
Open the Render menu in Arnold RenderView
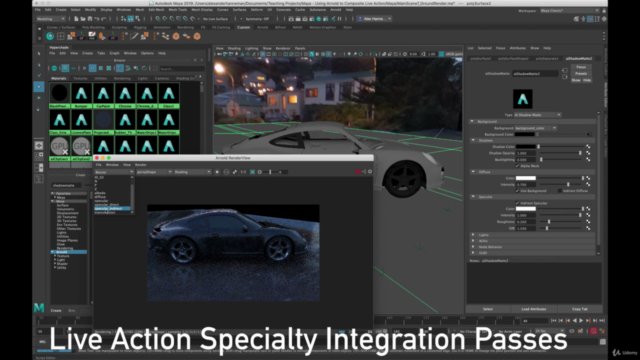[x=140, y=165]
